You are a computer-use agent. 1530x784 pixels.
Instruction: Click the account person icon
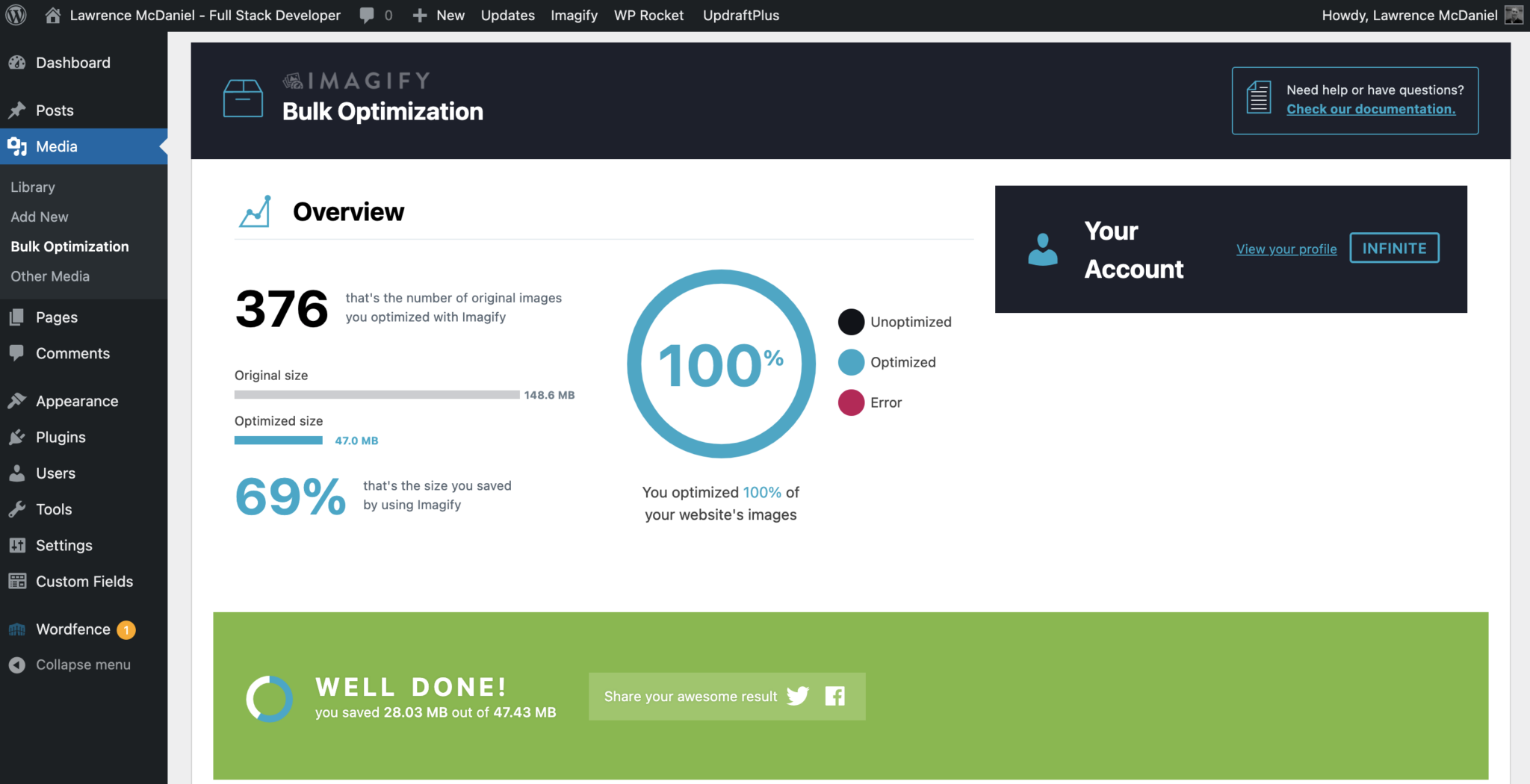tap(1043, 249)
